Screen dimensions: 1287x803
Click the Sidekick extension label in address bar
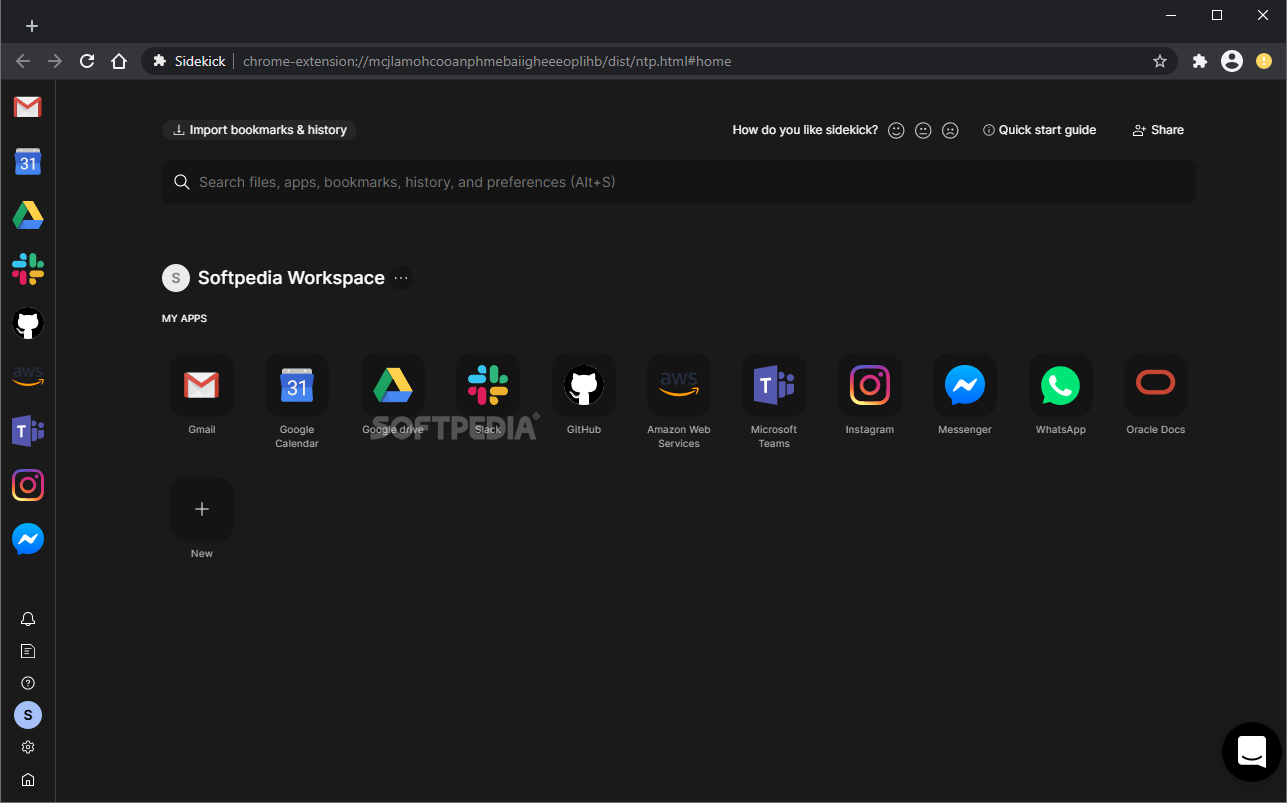pyautogui.click(x=190, y=61)
